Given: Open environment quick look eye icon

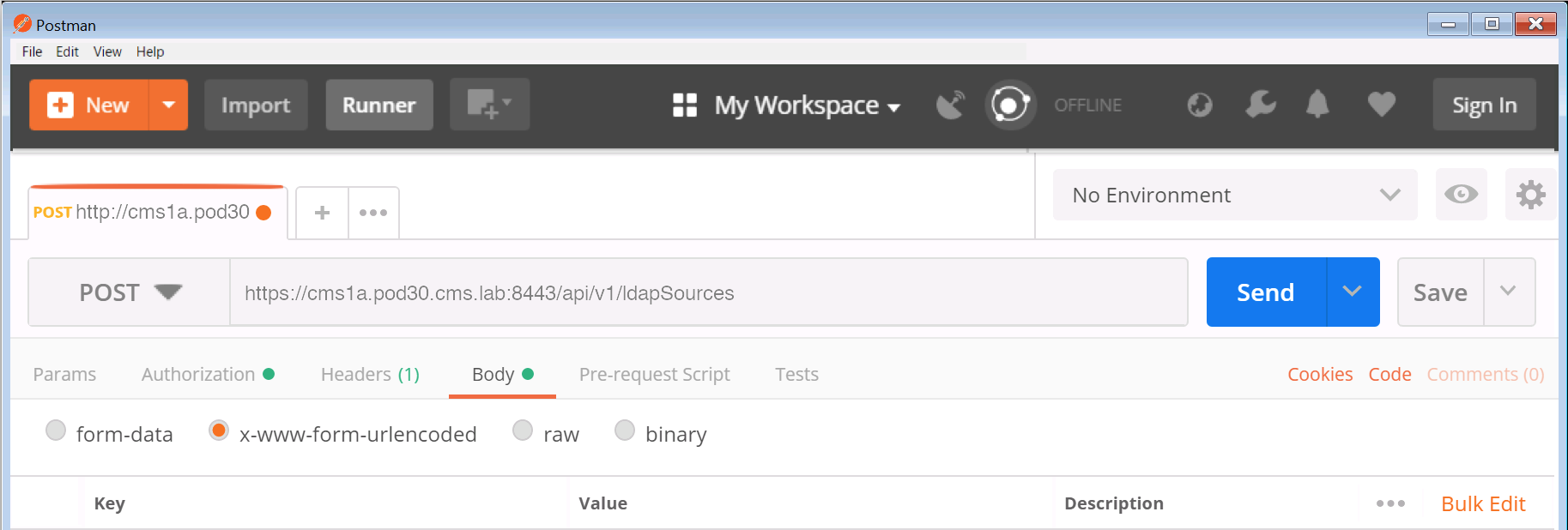Looking at the screenshot, I should tap(1461, 195).
